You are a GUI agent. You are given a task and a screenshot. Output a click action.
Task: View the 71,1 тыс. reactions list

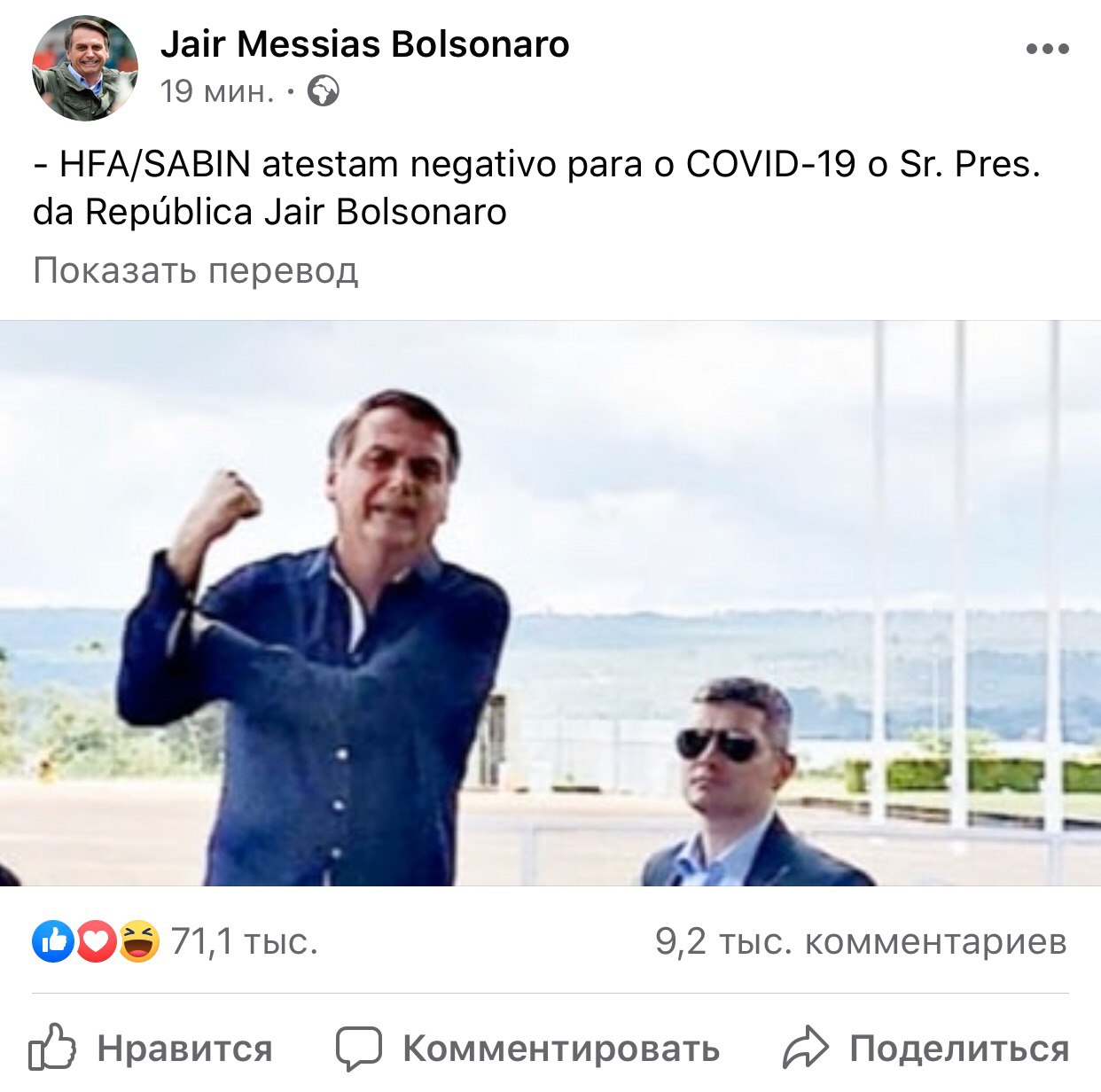[x=244, y=941]
